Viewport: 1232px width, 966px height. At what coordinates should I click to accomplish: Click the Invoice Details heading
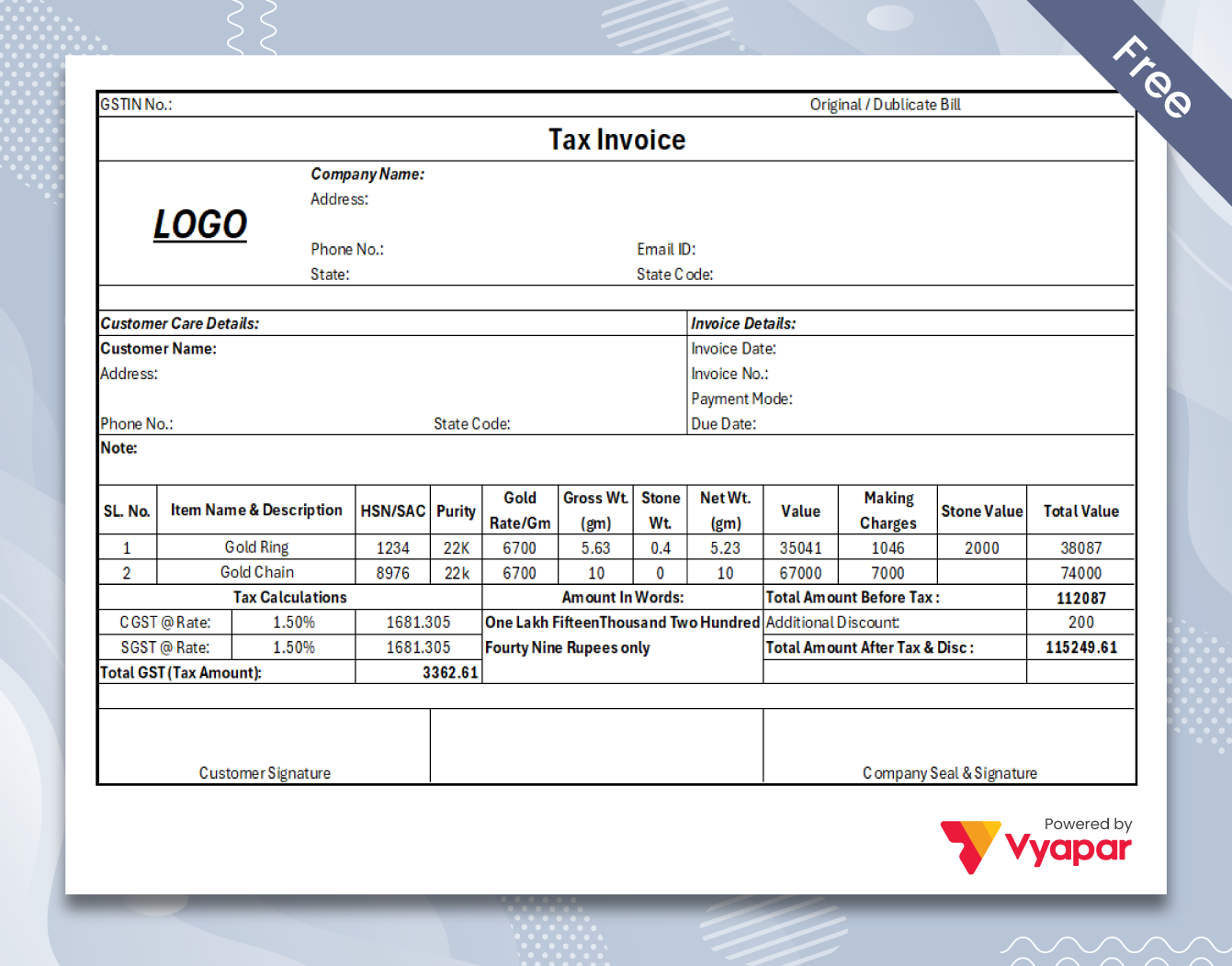pos(743,323)
